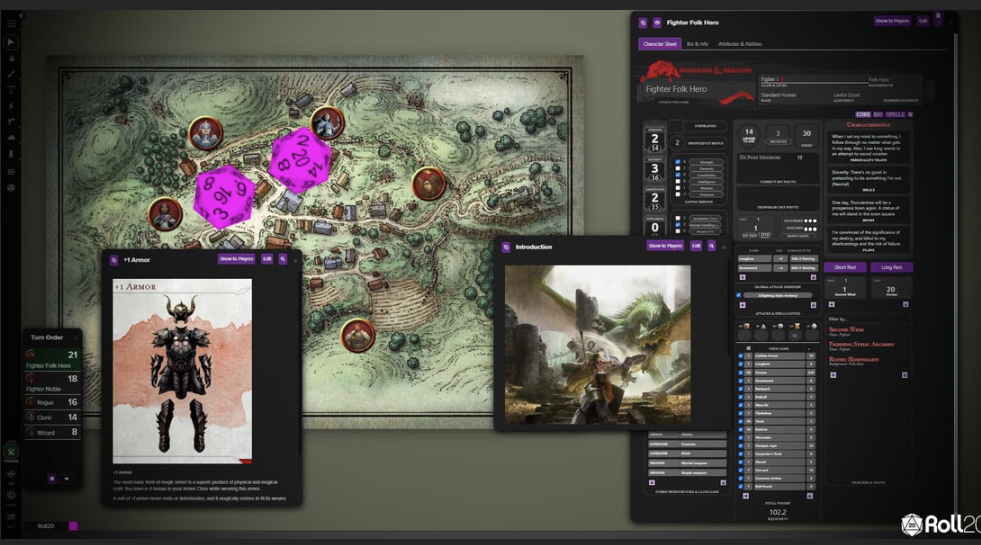Click the magnifier icon in the +1 Armor window
Viewport: 981px width, 545px height.
(283, 258)
